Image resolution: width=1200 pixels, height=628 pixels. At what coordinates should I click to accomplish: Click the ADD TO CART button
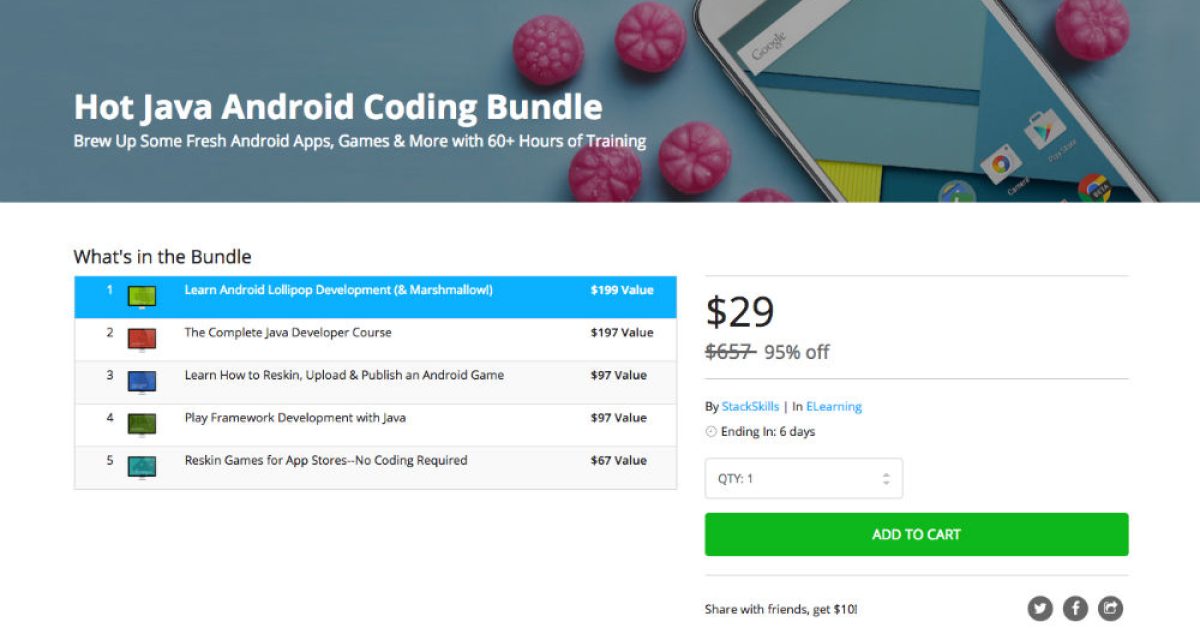pyautogui.click(x=915, y=534)
